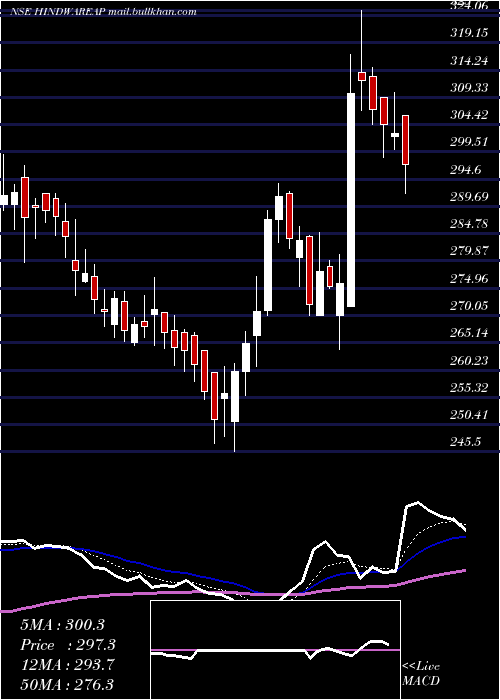Click the tallest white candle near 309

[x=351, y=200]
